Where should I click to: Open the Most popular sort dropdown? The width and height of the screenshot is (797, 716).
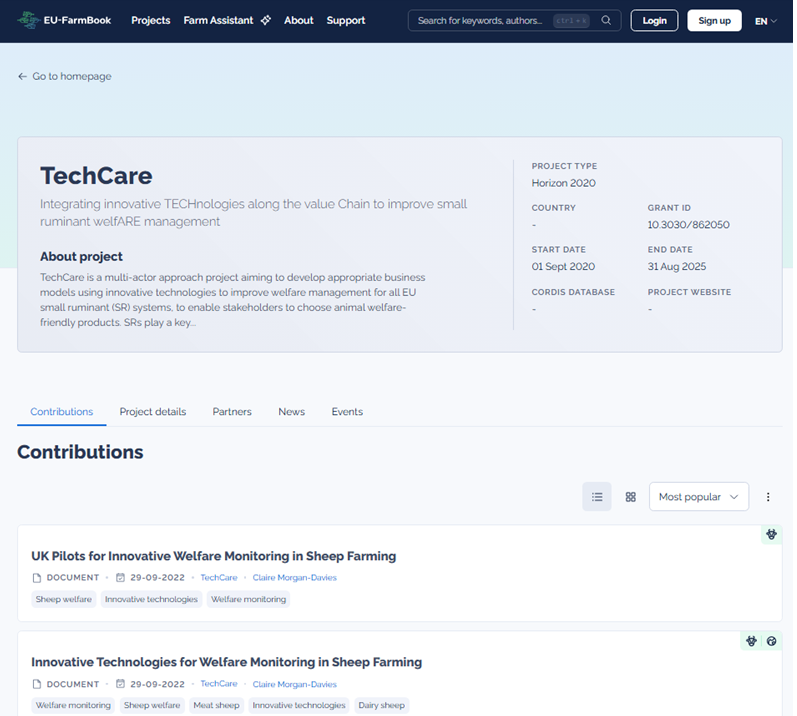click(x=698, y=497)
